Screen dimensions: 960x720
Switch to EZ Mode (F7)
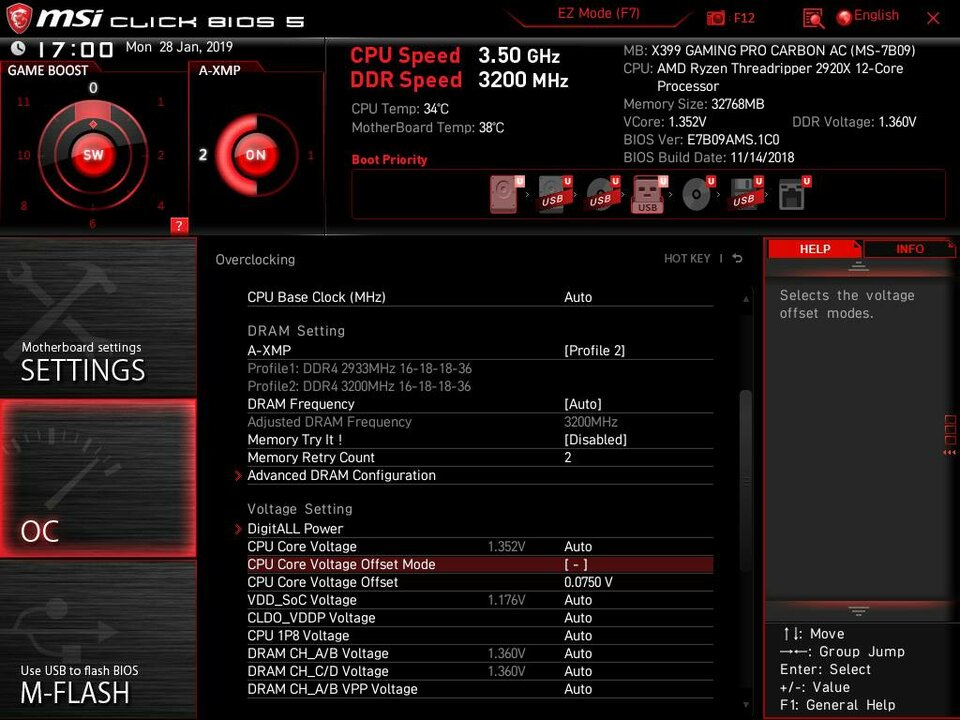tap(598, 13)
